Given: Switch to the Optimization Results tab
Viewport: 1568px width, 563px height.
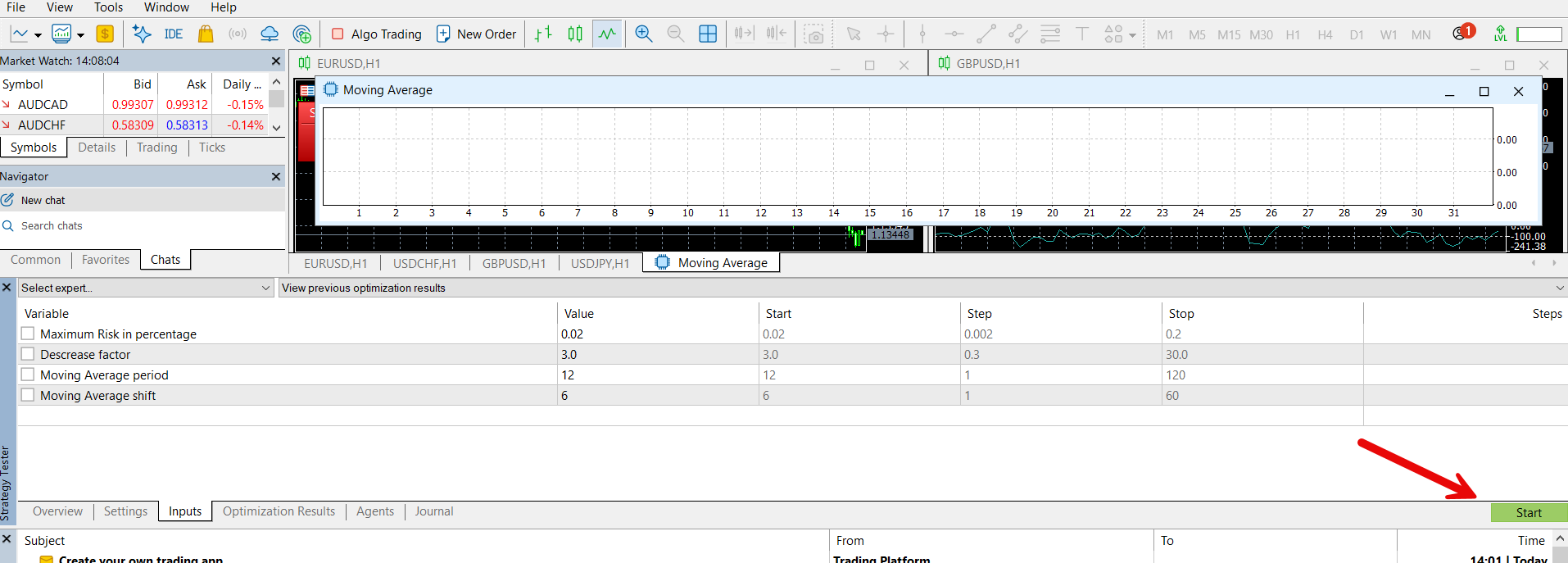Looking at the screenshot, I should pyautogui.click(x=279, y=511).
